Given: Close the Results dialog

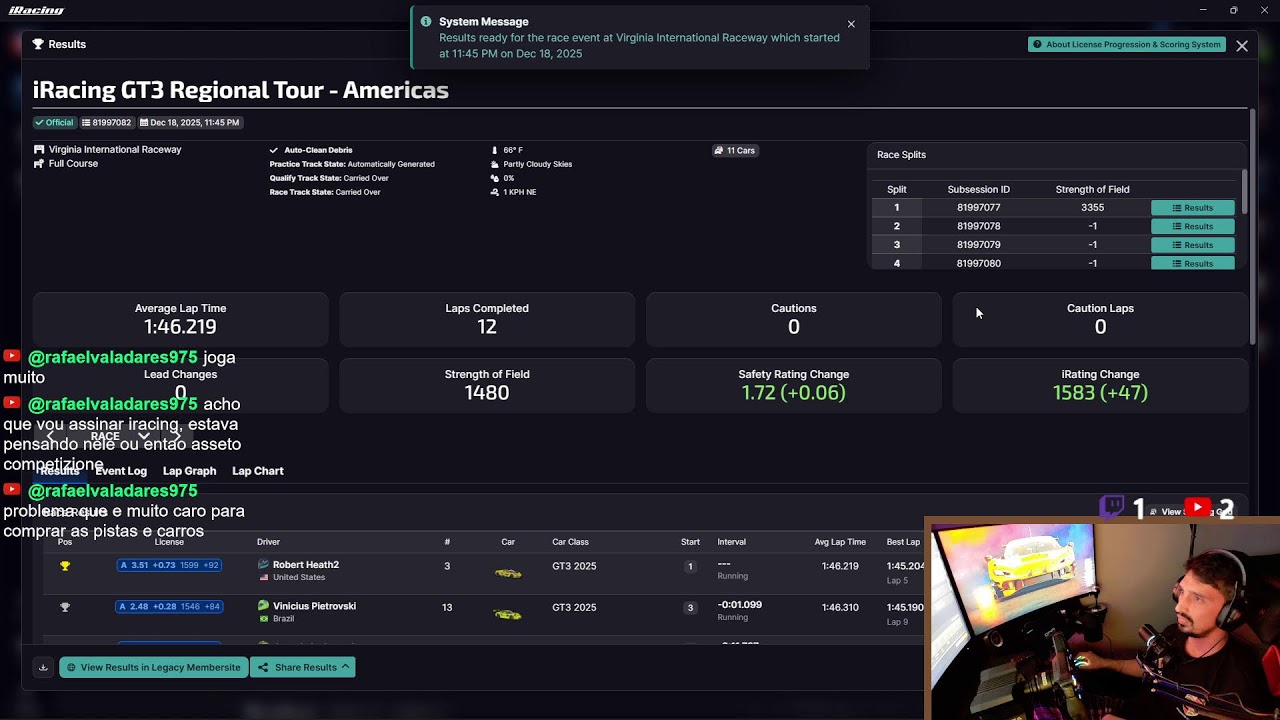Looking at the screenshot, I should tap(1242, 46).
